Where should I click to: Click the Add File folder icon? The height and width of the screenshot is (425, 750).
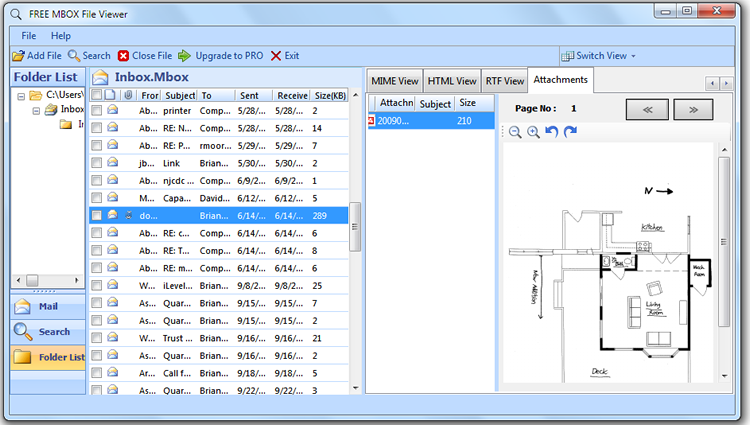click(x=19, y=56)
